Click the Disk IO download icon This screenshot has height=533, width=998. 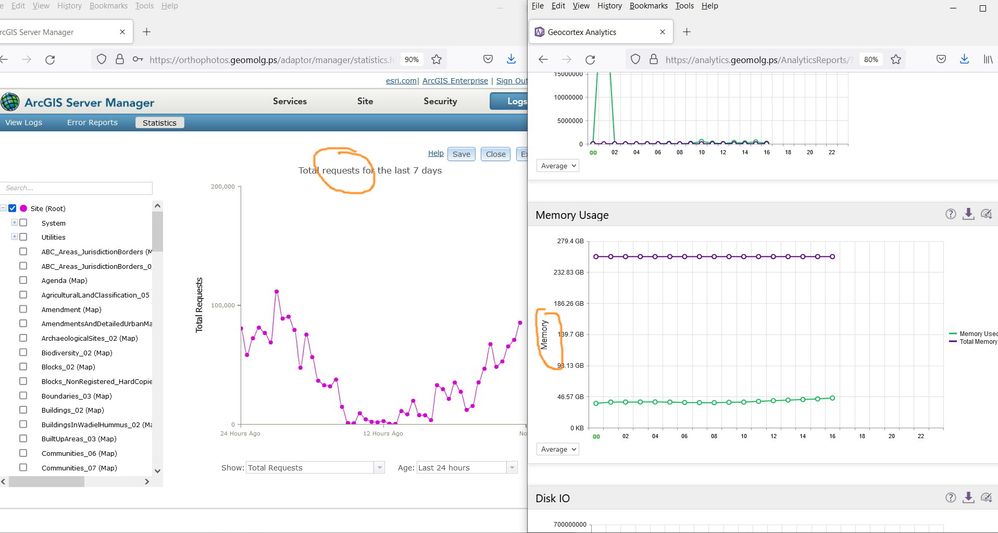[968, 497]
